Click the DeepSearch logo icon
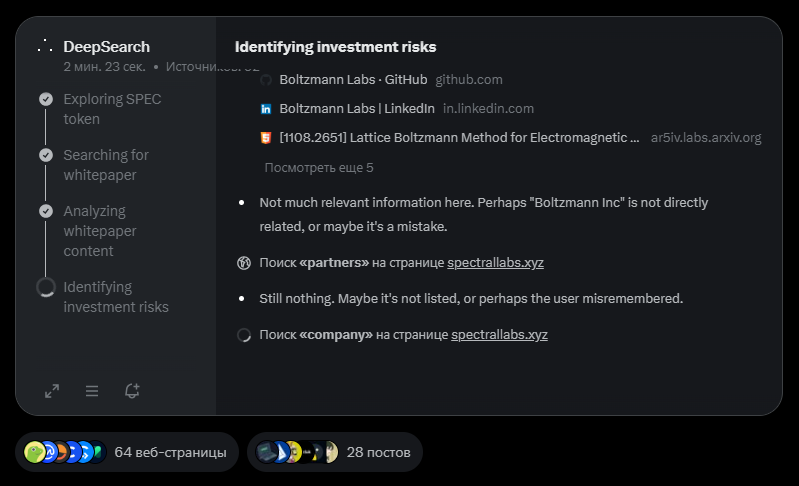799x486 pixels. (x=45, y=46)
